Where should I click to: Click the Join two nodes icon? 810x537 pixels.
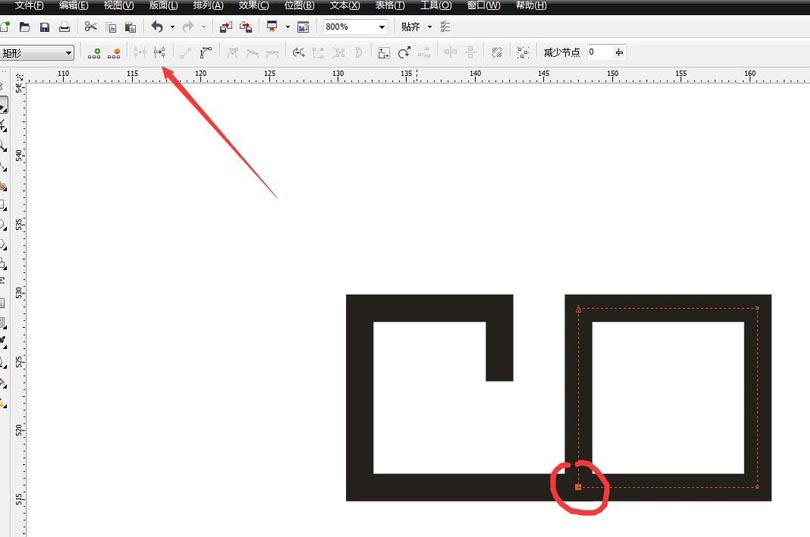pyautogui.click(x=139, y=52)
